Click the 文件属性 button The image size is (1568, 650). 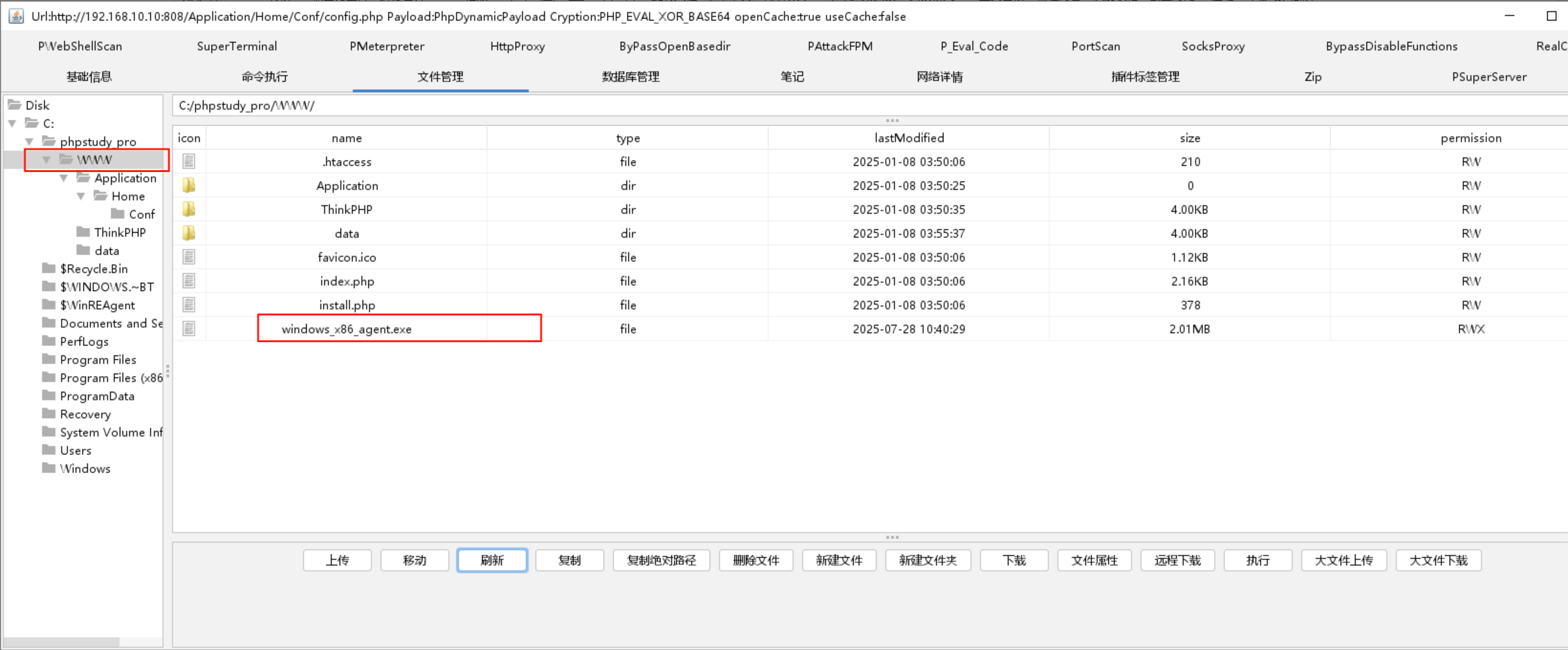(1094, 560)
